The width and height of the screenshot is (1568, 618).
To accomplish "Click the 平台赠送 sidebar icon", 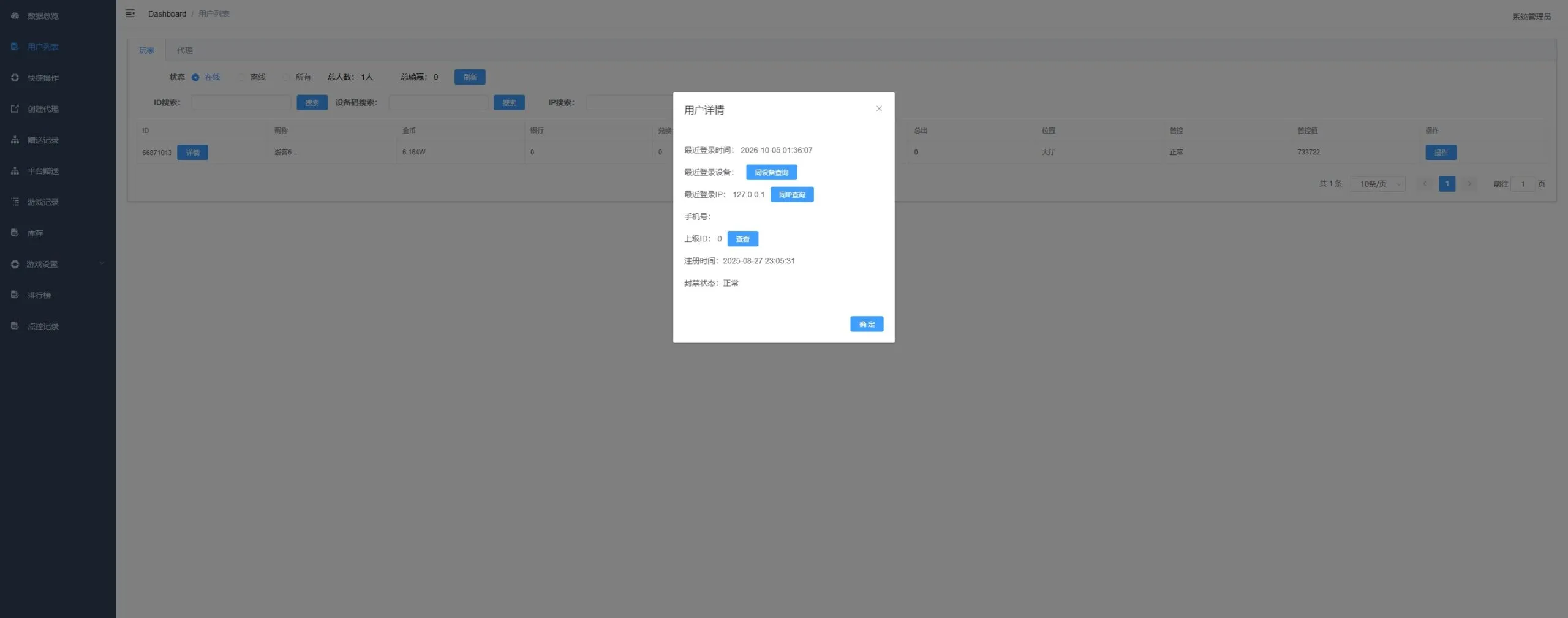I will [x=15, y=171].
